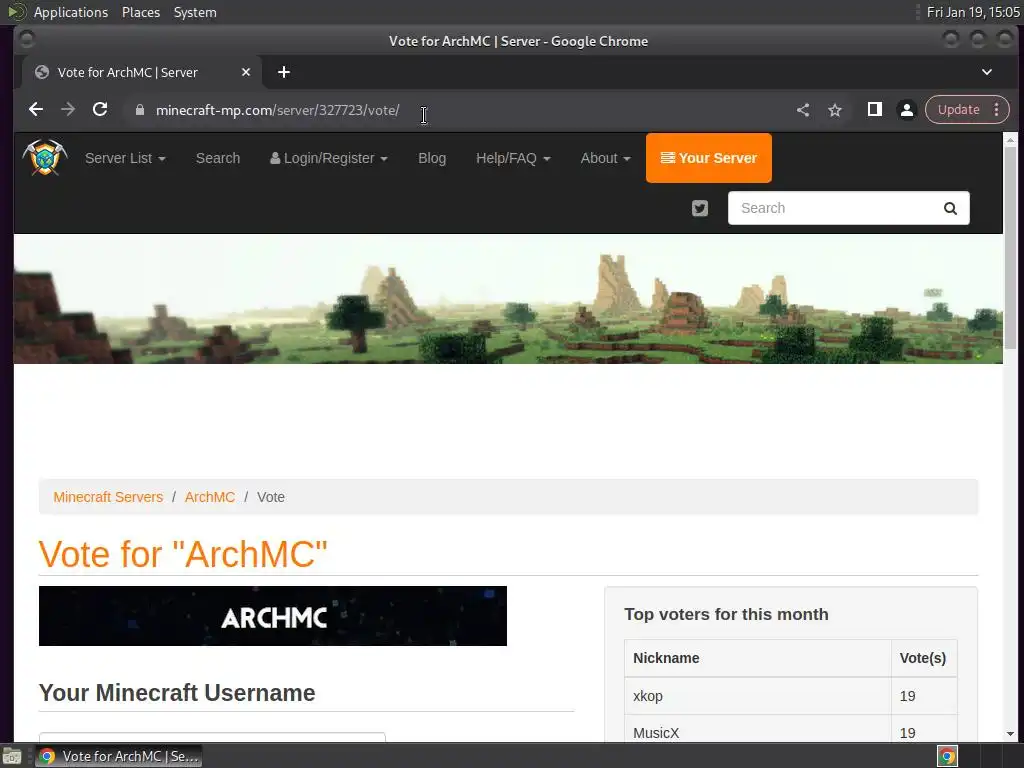Click the Top voters for this month heading

coord(726,615)
